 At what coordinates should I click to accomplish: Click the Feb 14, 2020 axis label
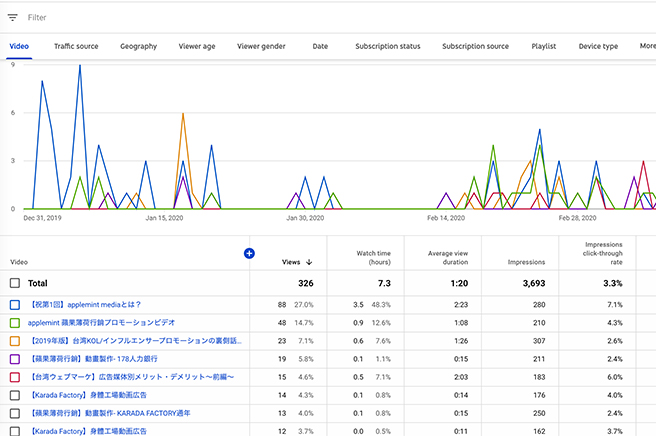[x=446, y=218]
